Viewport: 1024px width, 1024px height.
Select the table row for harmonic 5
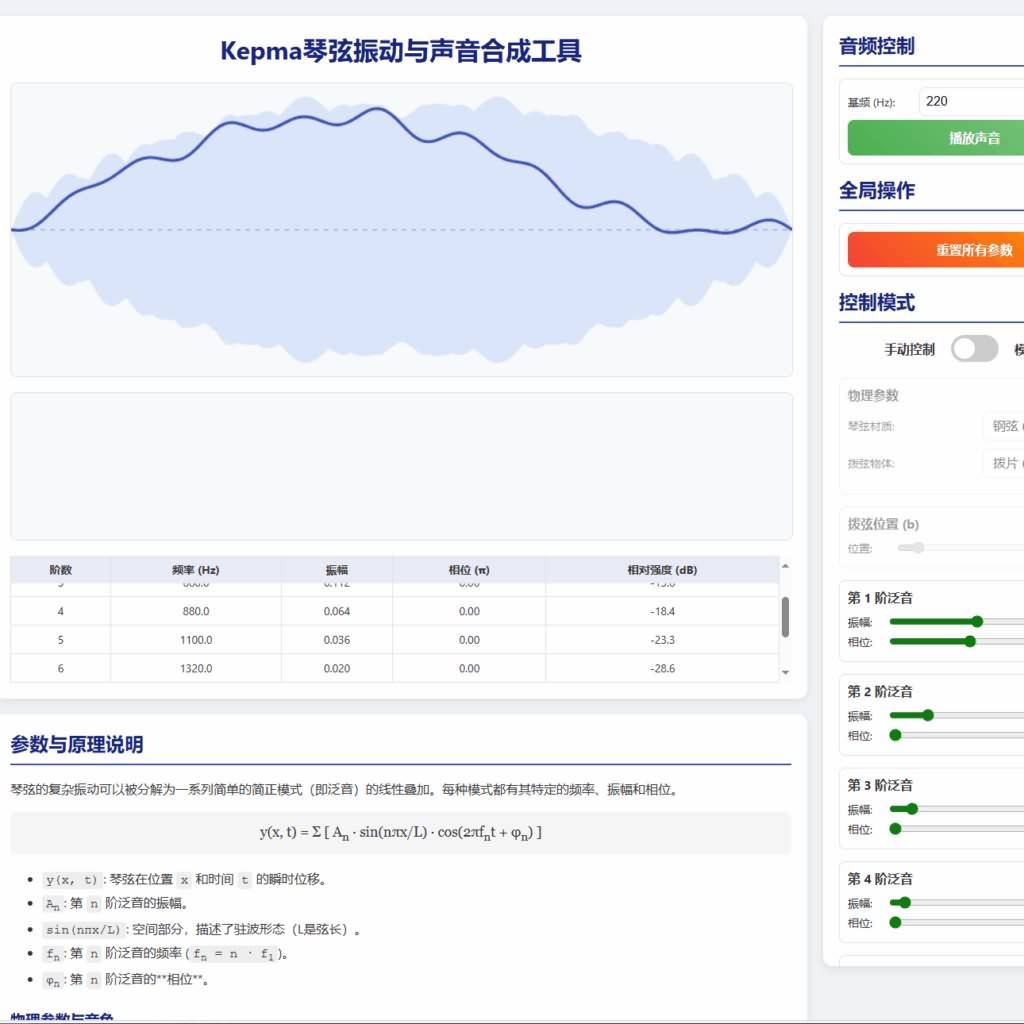[x=394, y=640]
